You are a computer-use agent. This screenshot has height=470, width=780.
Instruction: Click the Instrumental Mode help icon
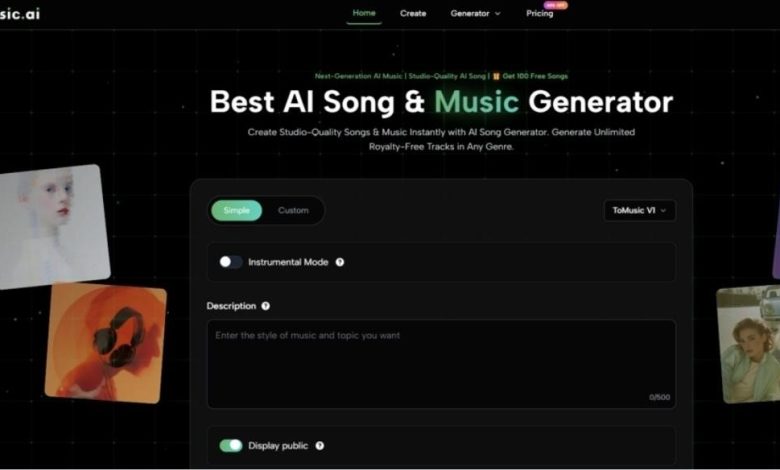tap(340, 262)
